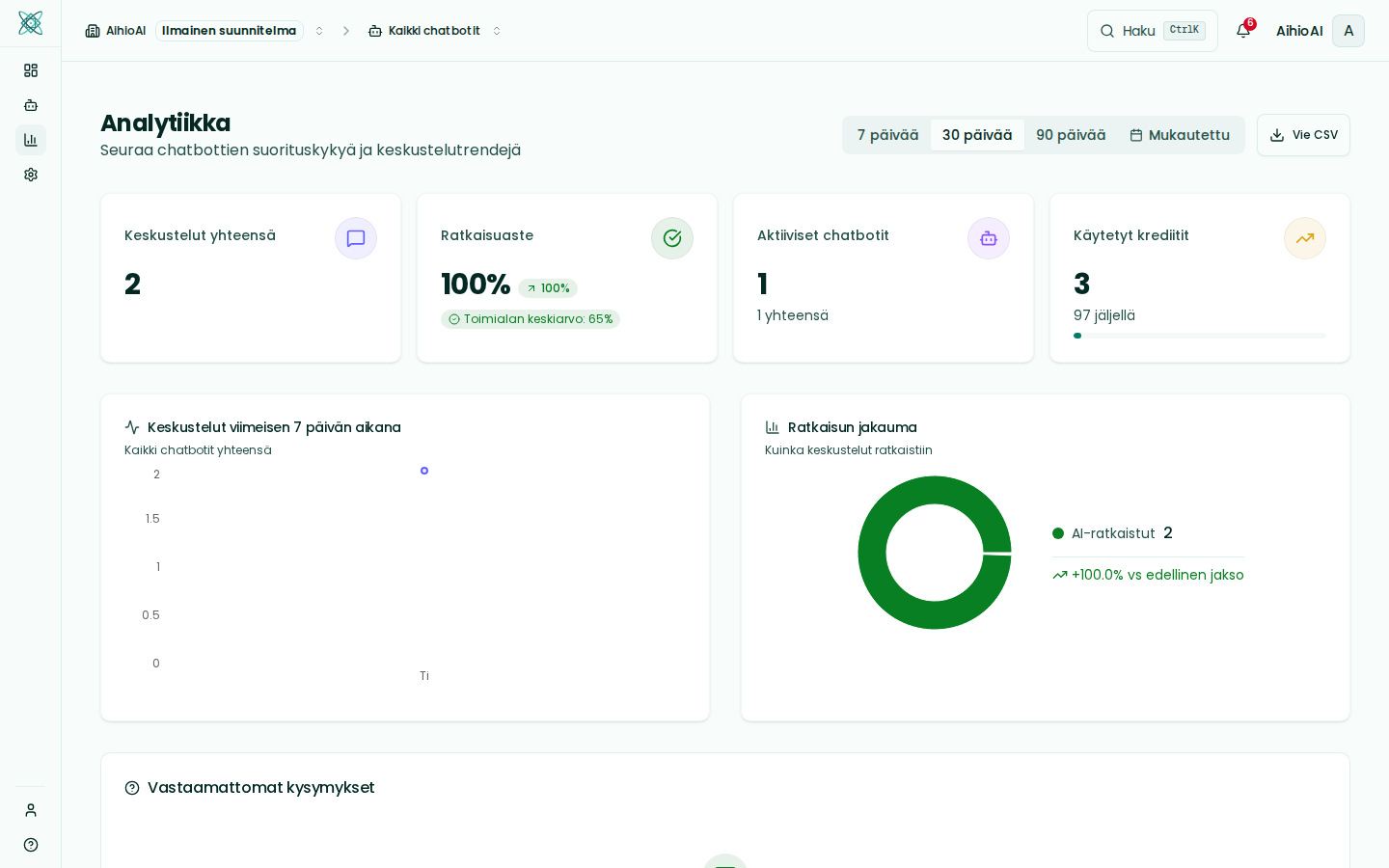Image resolution: width=1389 pixels, height=868 pixels.
Task: Open the Kaikki chatbotit breadcrumb item
Action: tap(434, 30)
